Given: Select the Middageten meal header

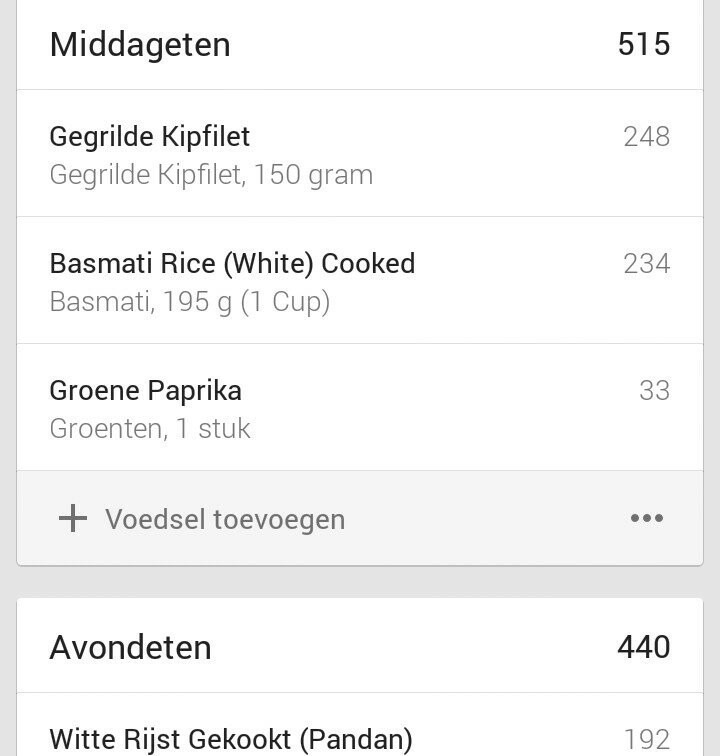Looking at the screenshot, I should (x=140, y=44).
